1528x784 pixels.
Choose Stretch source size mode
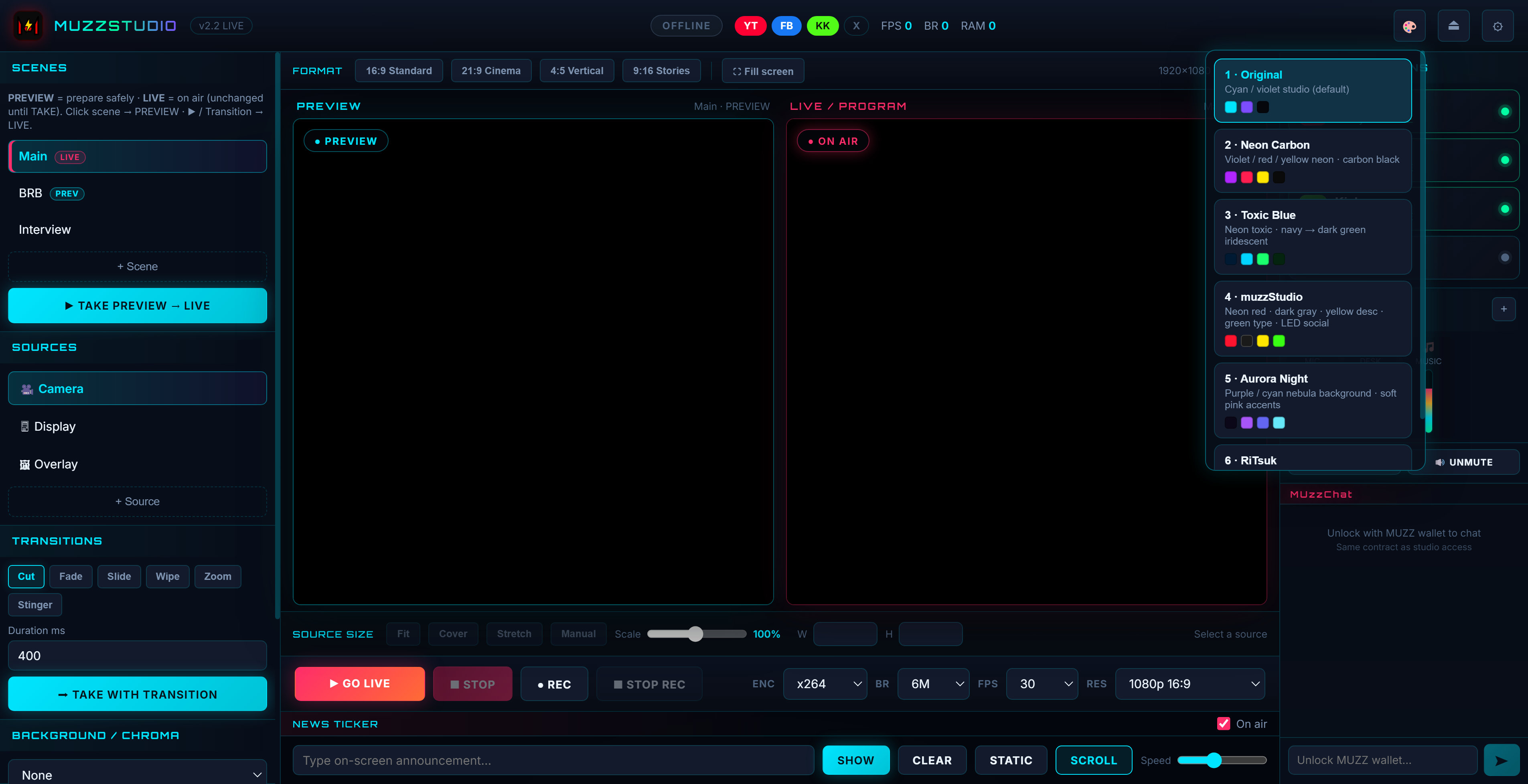pyautogui.click(x=514, y=634)
